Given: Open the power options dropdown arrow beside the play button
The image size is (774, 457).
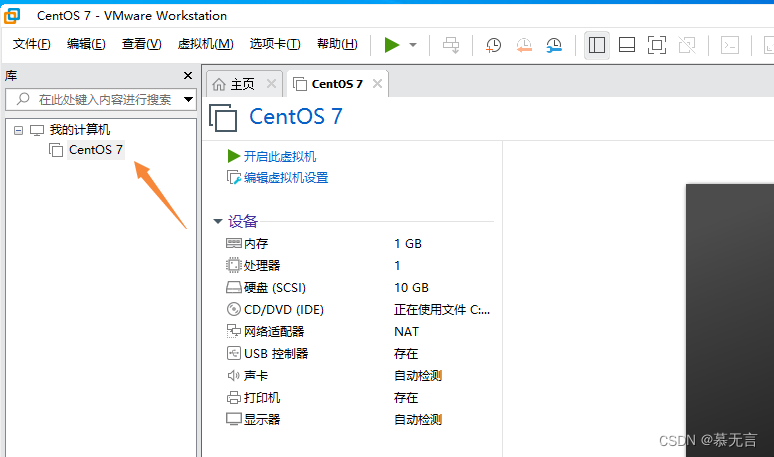Looking at the screenshot, I should 413,45.
